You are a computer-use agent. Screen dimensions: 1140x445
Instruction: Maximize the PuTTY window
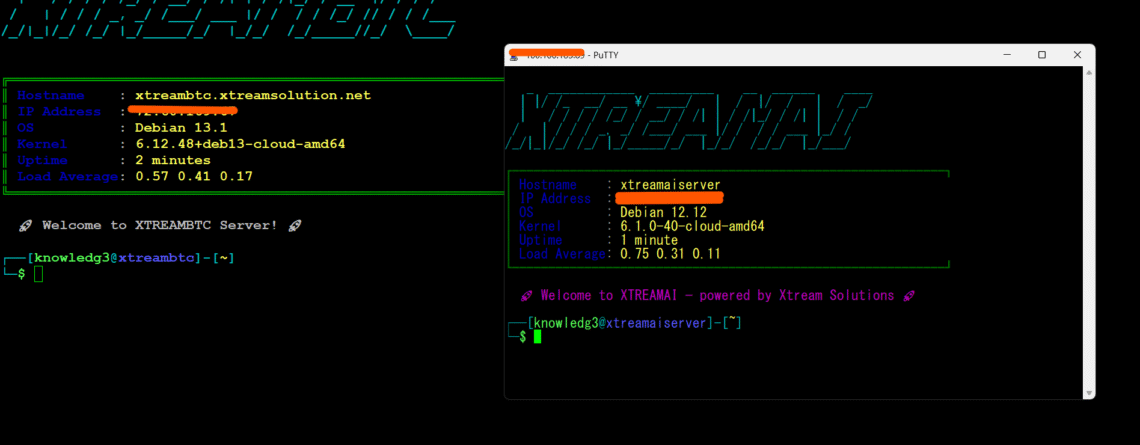[1041, 55]
